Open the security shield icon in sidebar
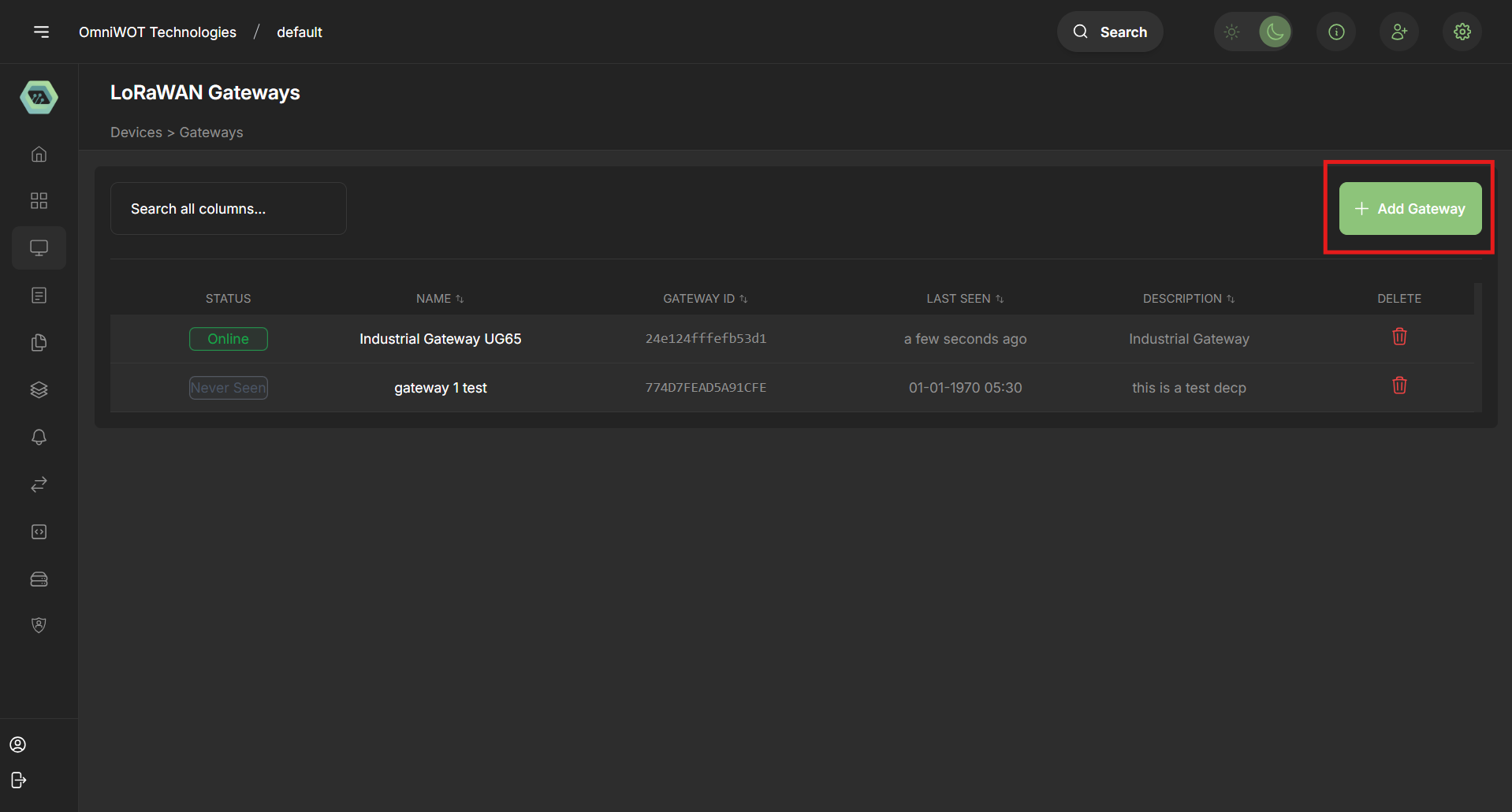 click(x=39, y=624)
